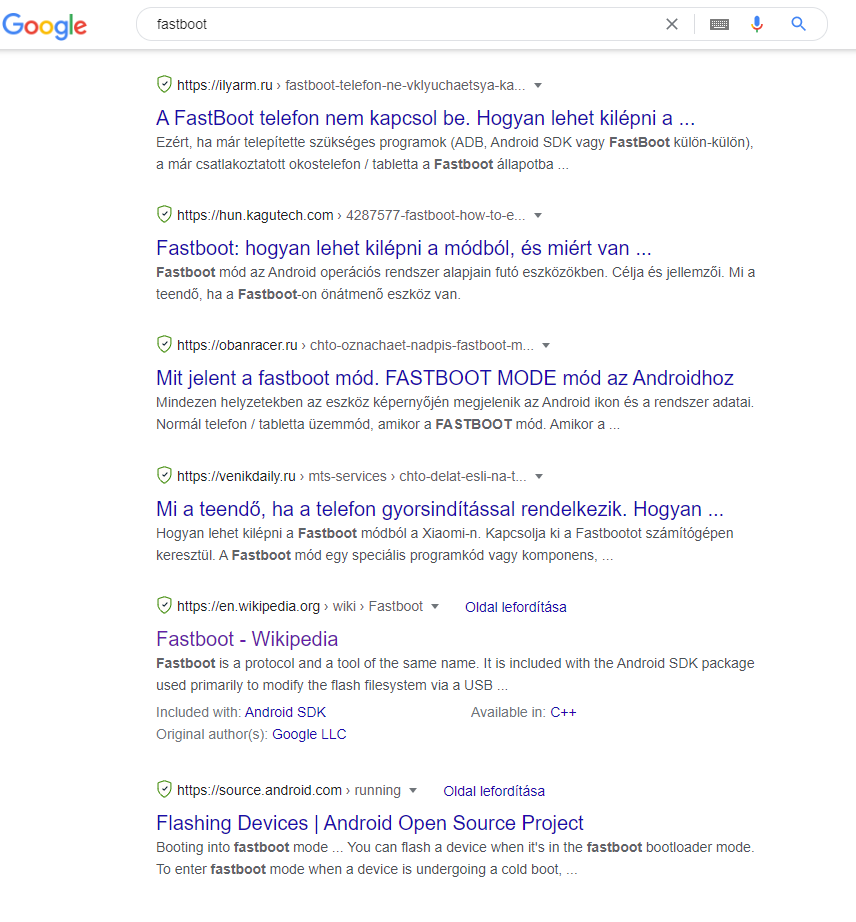This screenshot has width=856, height=922.
Task: Open the 'C++' link
Action: (563, 713)
